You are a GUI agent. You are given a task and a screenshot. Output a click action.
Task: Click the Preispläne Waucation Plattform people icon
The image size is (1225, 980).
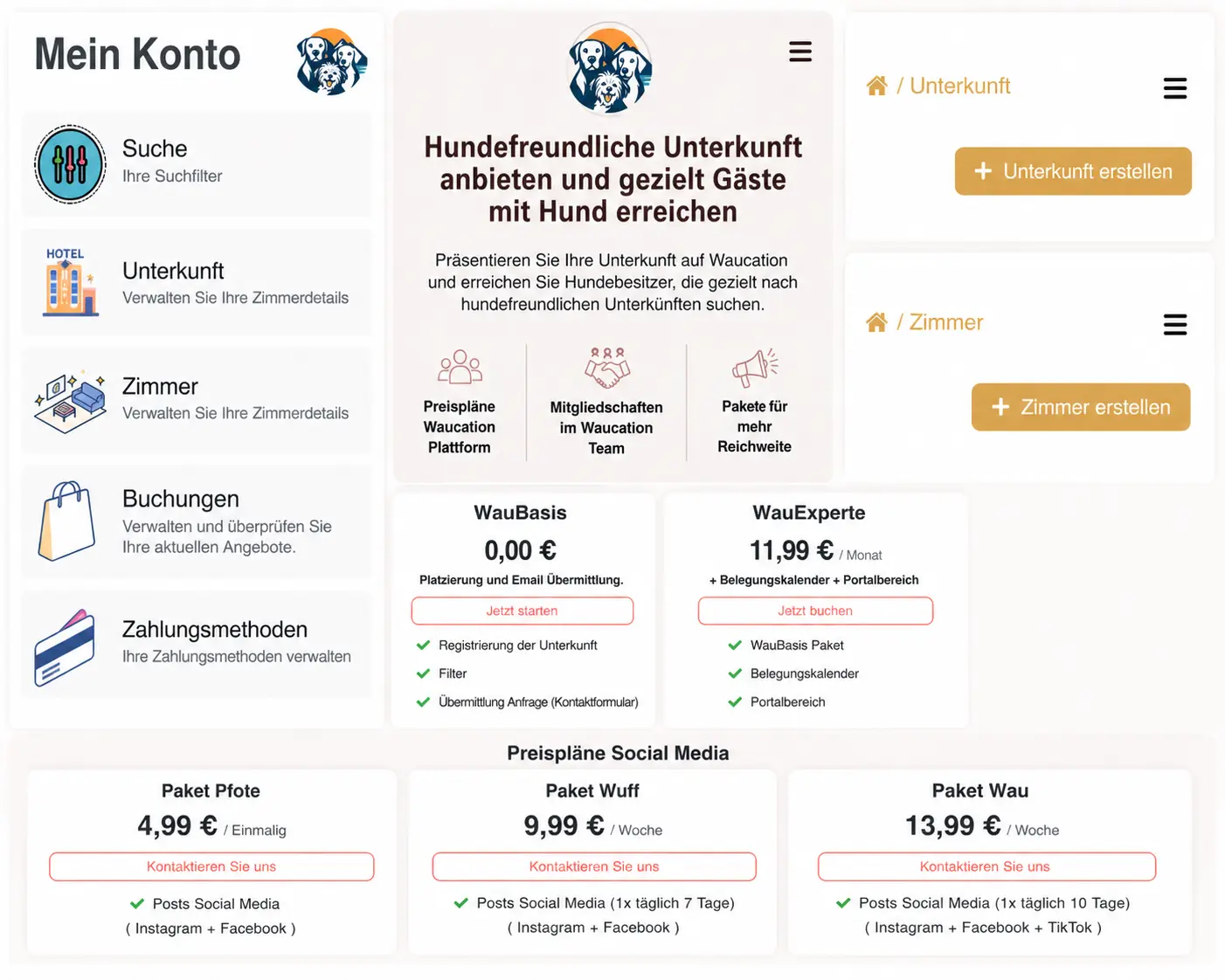(x=460, y=368)
